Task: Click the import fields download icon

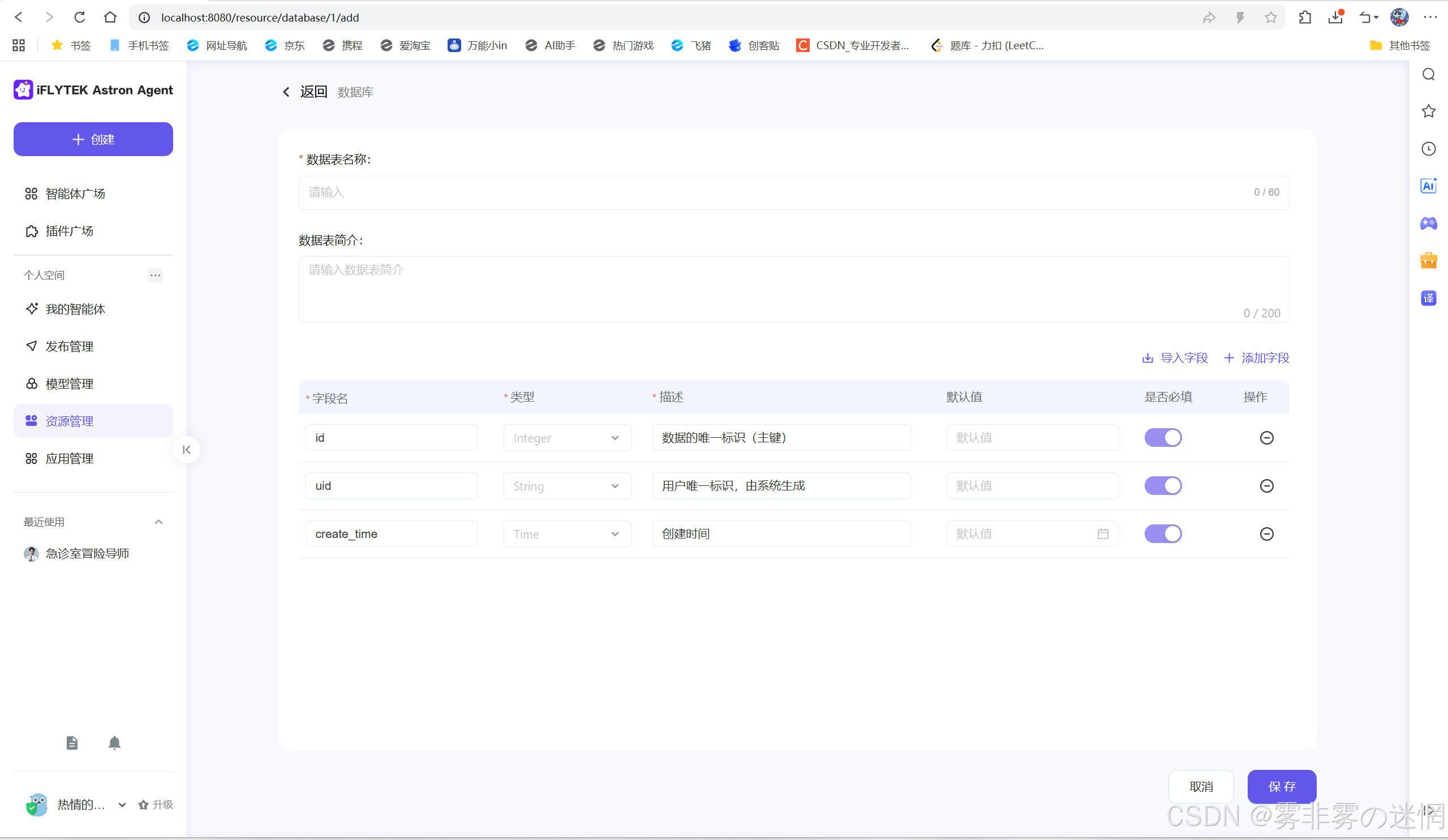Action: coord(1148,358)
